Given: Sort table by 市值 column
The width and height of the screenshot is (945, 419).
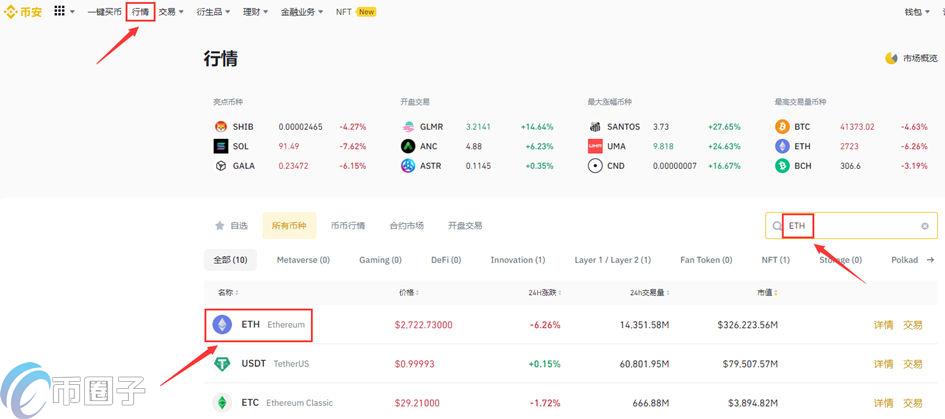Looking at the screenshot, I should point(767,292).
